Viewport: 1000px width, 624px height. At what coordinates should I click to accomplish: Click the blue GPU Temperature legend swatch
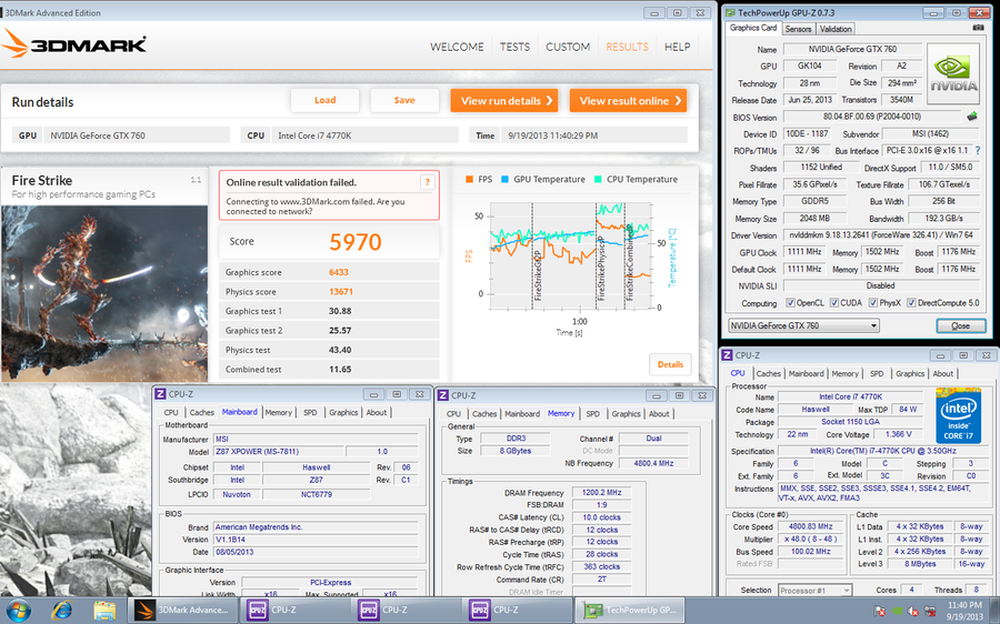505,180
